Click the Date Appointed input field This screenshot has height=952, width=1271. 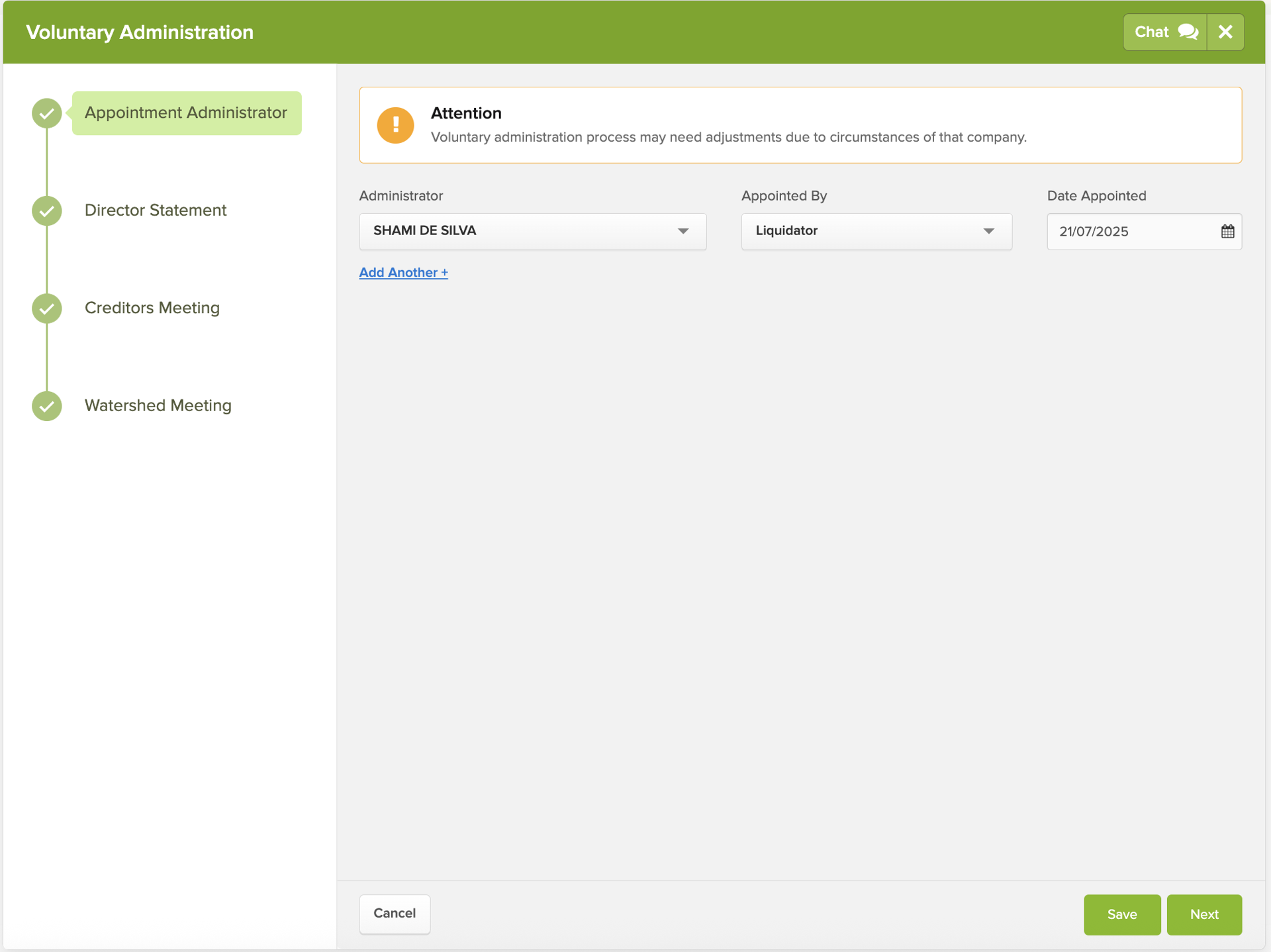tap(1144, 231)
